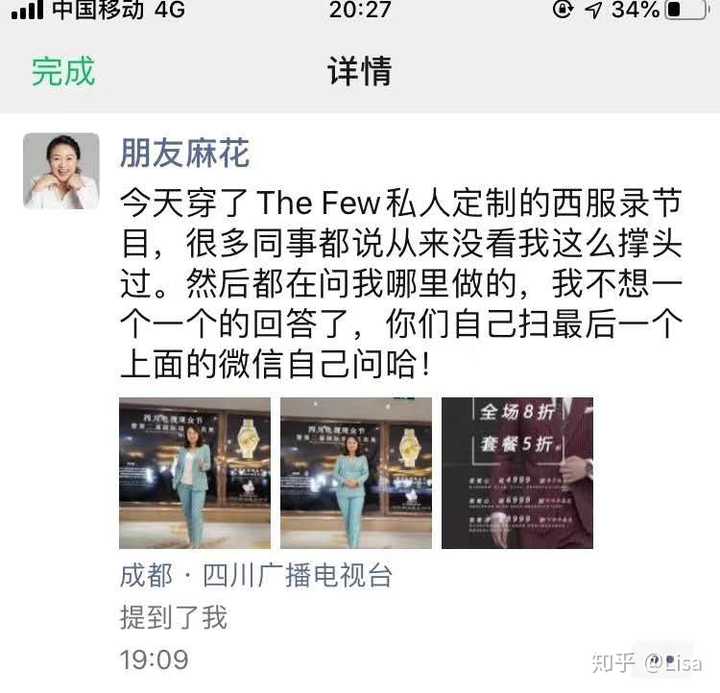
Task: Tap the post's last line 上面的微信自己问哈
Action: [x=276, y=364]
